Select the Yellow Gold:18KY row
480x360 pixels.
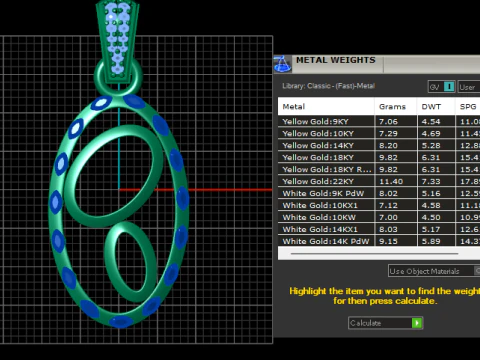379,157
